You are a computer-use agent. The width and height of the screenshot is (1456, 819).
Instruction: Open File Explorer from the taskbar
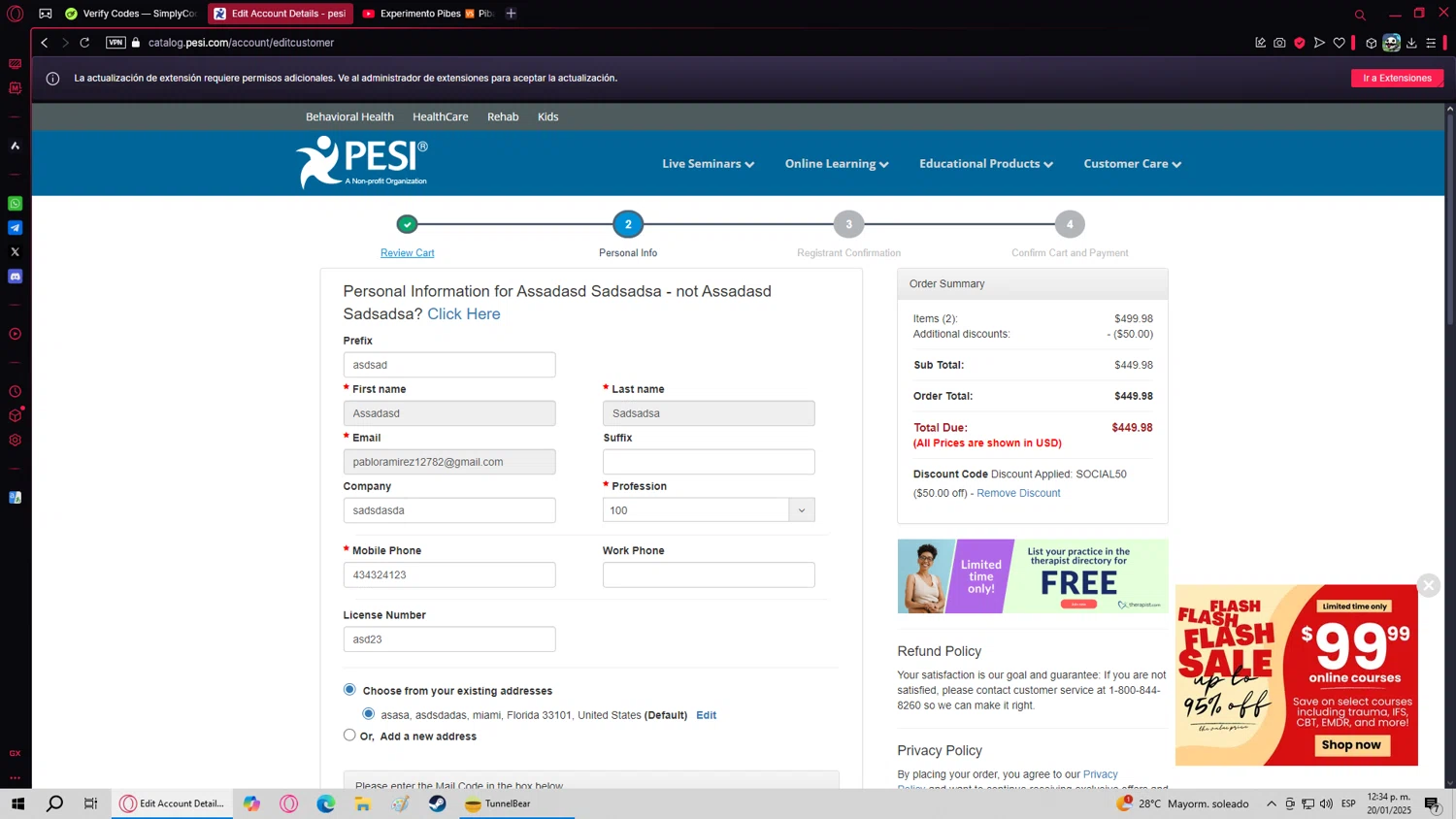pos(362,803)
